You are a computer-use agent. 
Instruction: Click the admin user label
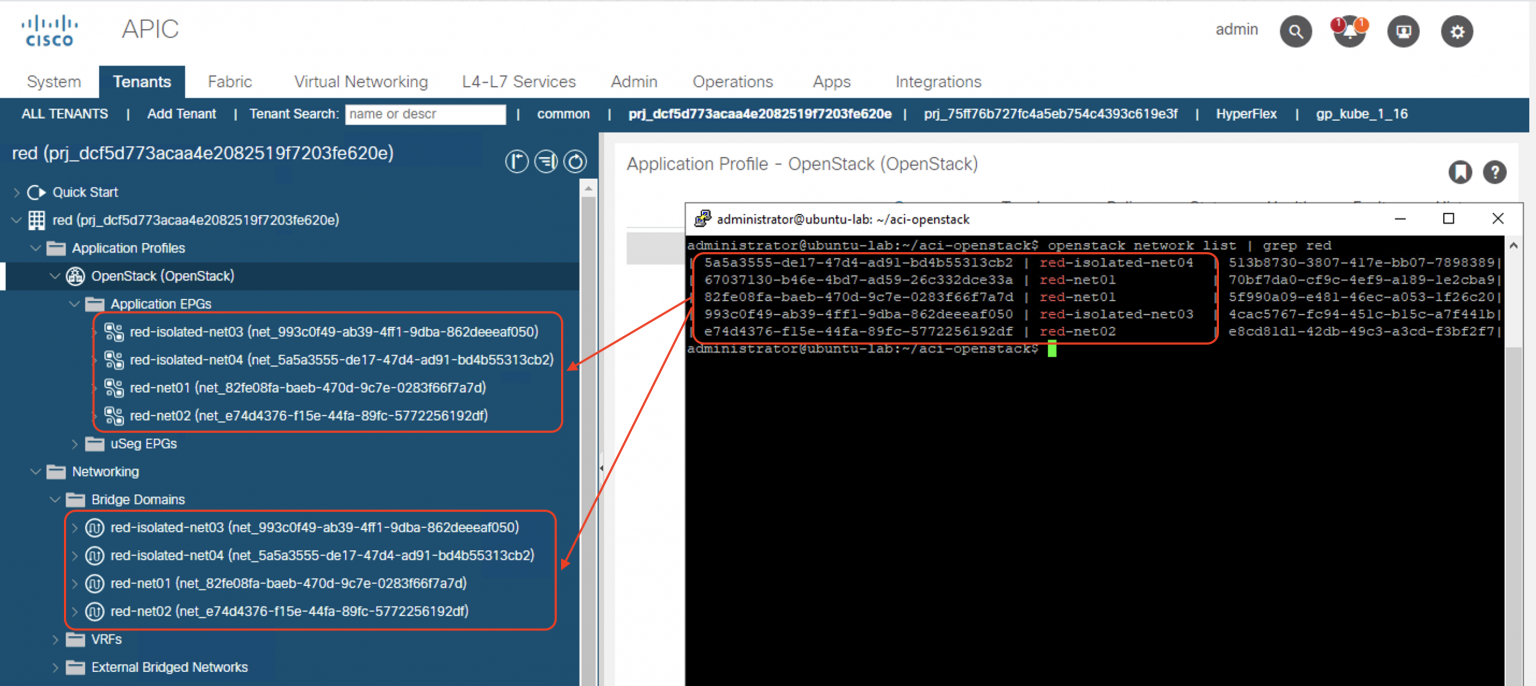pos(1237,30)
